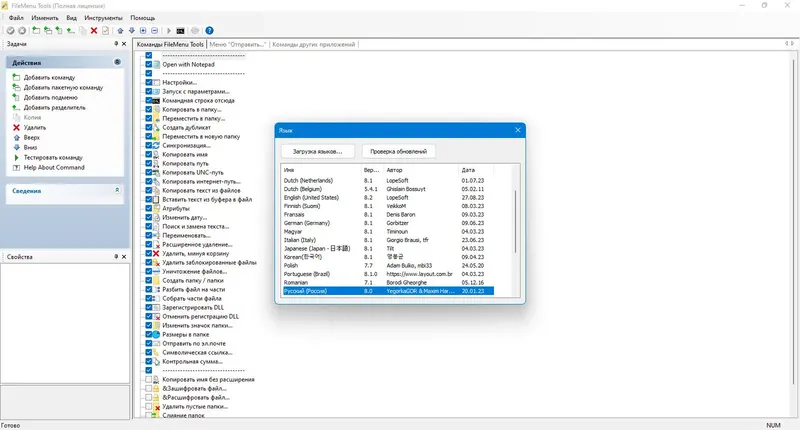Click the Загрузка языков... button

(x=317, y=151)
